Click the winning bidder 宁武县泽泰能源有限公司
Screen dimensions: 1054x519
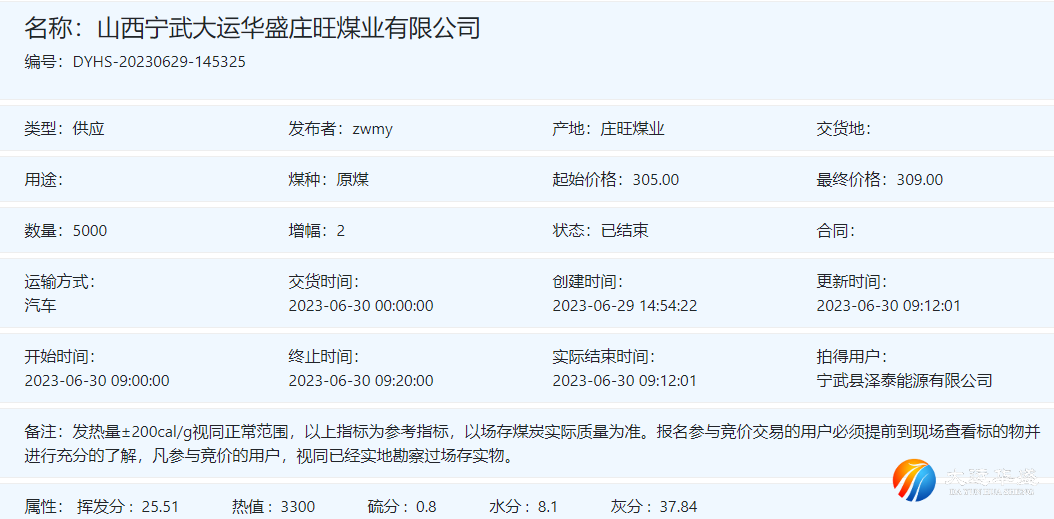point(904,381)
